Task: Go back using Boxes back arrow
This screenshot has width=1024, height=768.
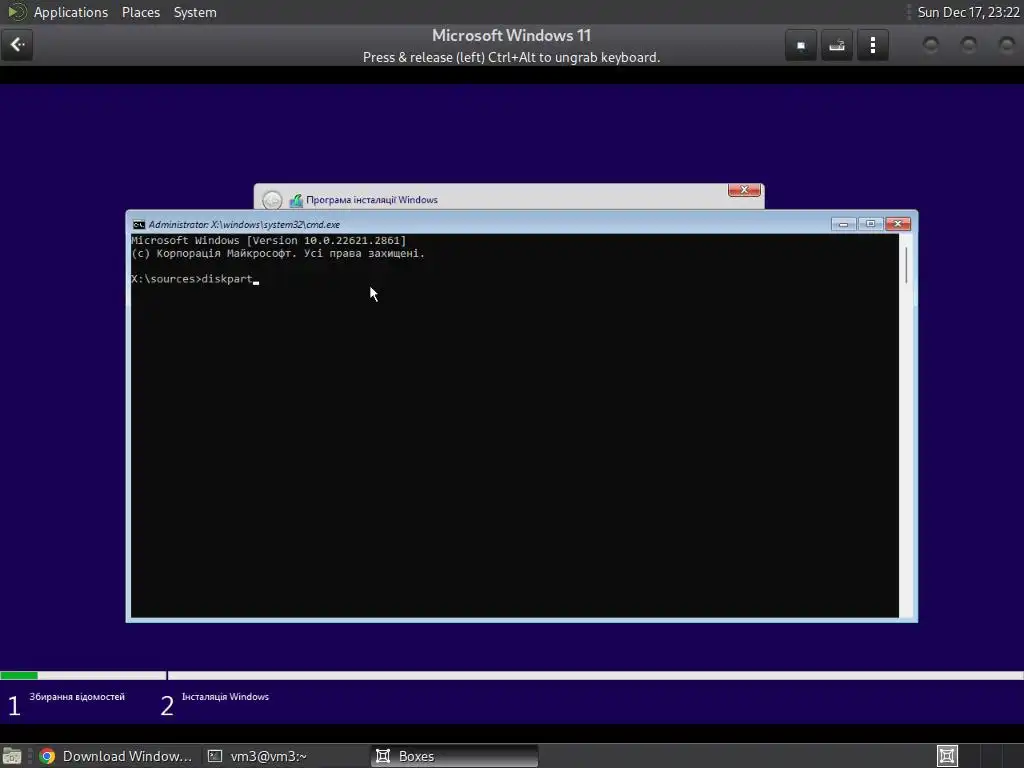Action: [17, 44]
